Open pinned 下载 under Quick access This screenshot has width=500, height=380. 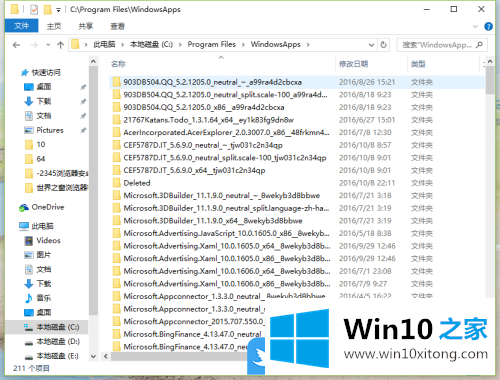[x=44, y=101]
